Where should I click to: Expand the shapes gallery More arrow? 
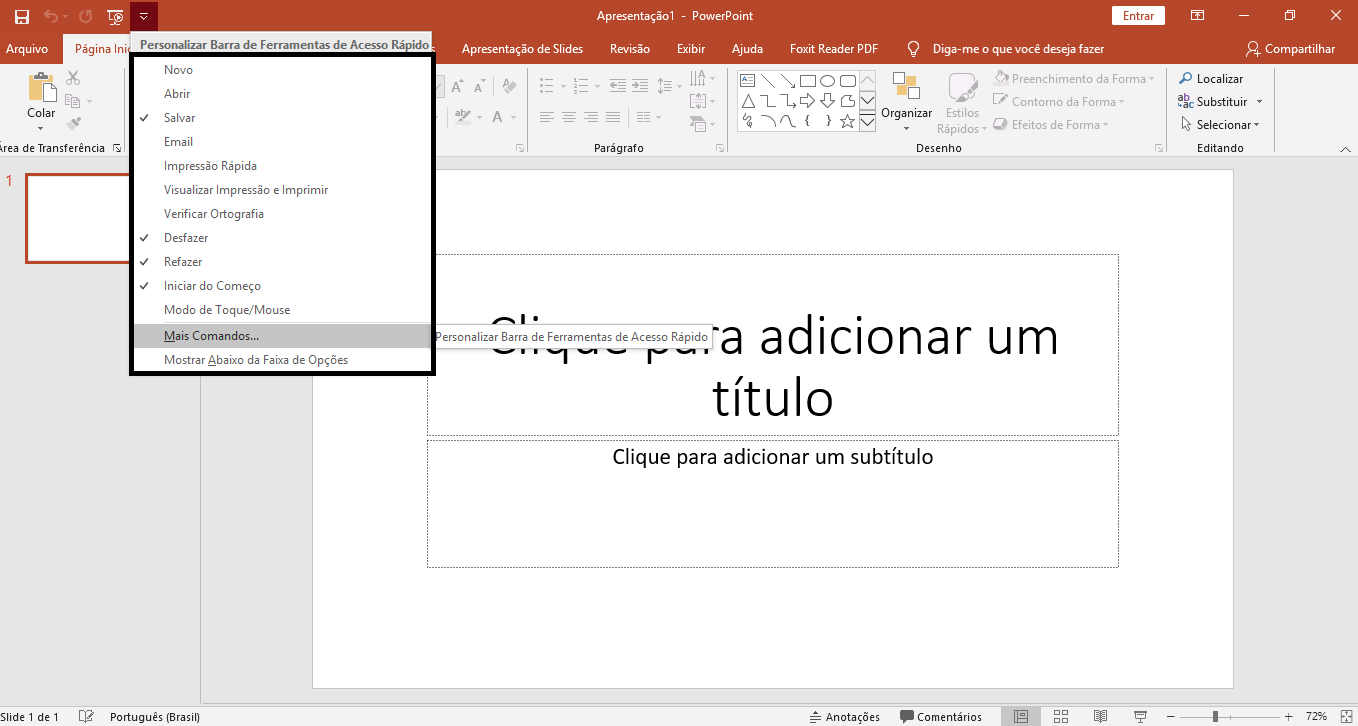(867, 122)
